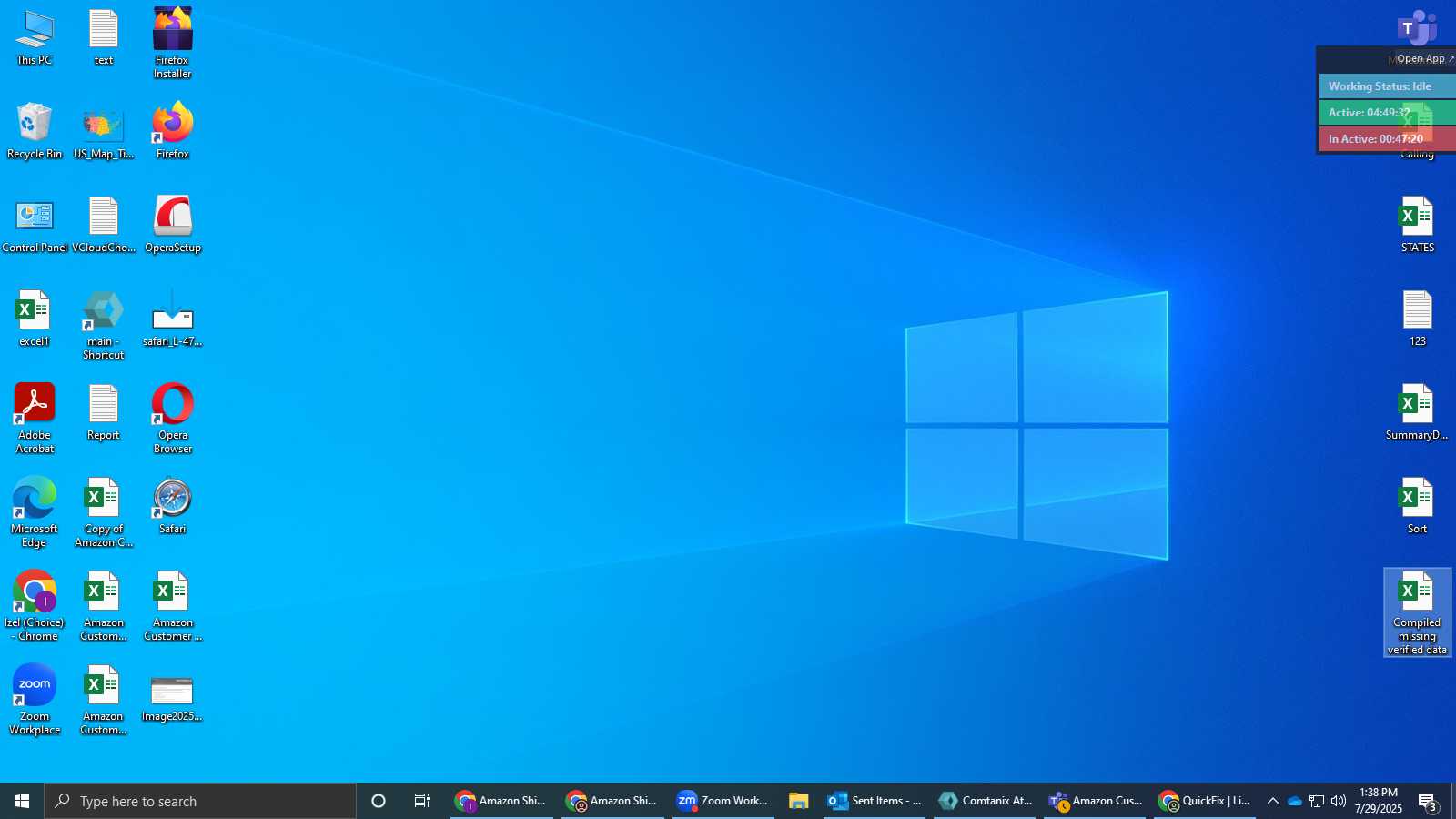Select the Safari shortcut icon
Screen dimensions: 1456x819
[x=173, y=507]
